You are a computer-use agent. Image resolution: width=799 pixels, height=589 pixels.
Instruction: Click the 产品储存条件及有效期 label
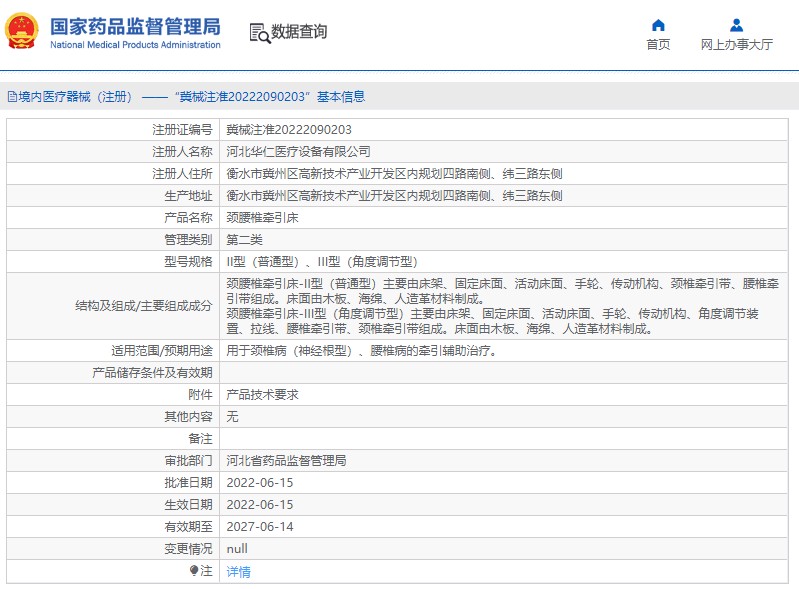pyautogui.click(x=152, y=372)
